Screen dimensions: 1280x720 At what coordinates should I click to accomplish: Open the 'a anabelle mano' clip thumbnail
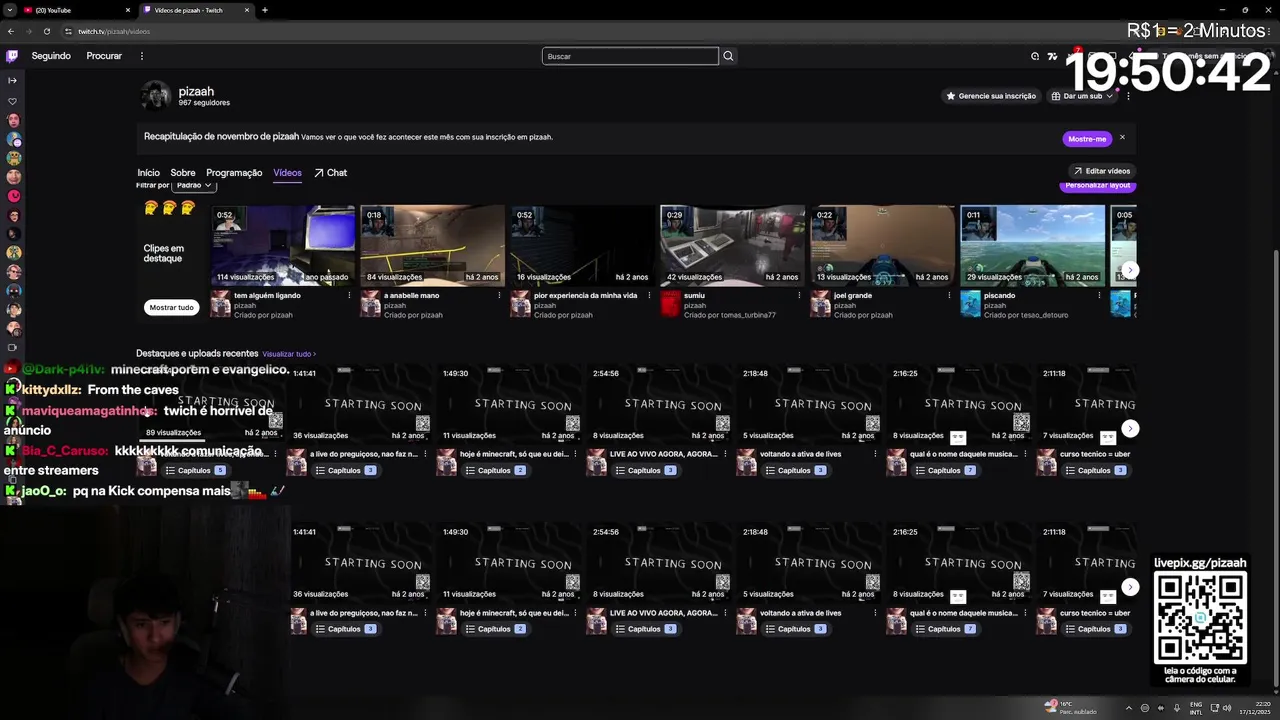pyautogui.click(x=433, y=245)
